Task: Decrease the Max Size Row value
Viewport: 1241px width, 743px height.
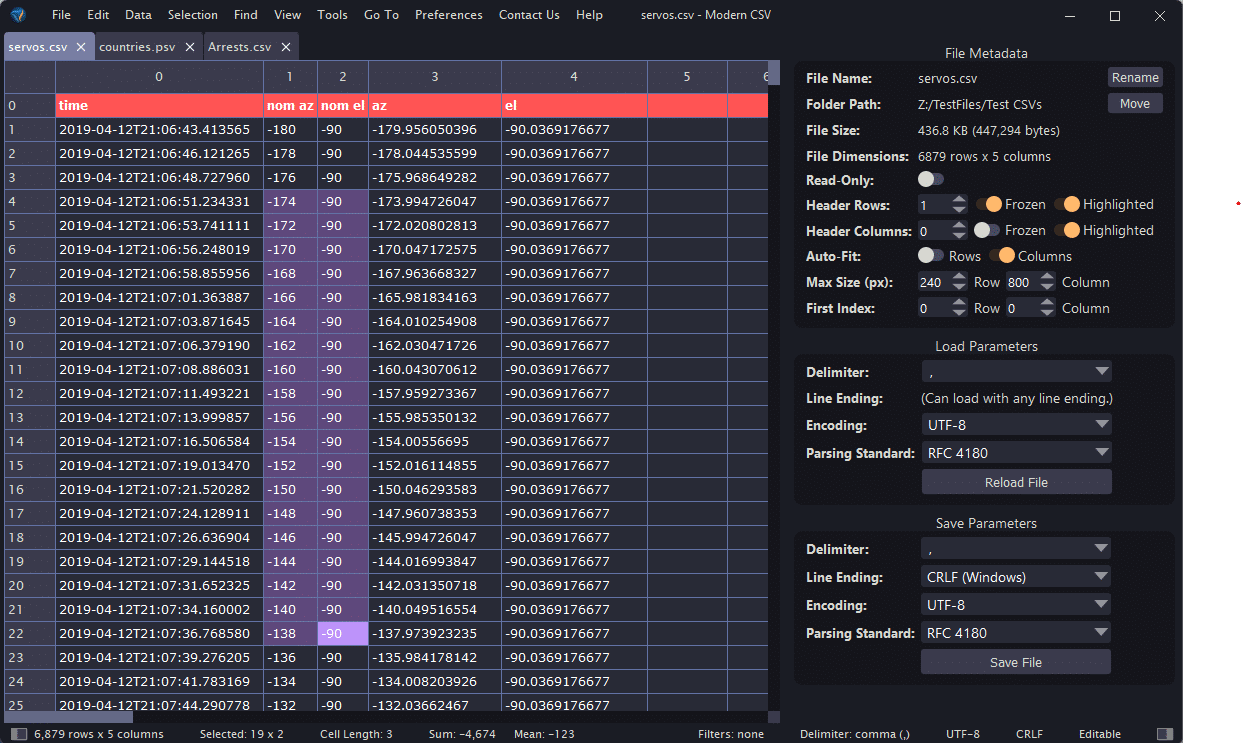Action: pyautogui.click(x=960, y=287)
